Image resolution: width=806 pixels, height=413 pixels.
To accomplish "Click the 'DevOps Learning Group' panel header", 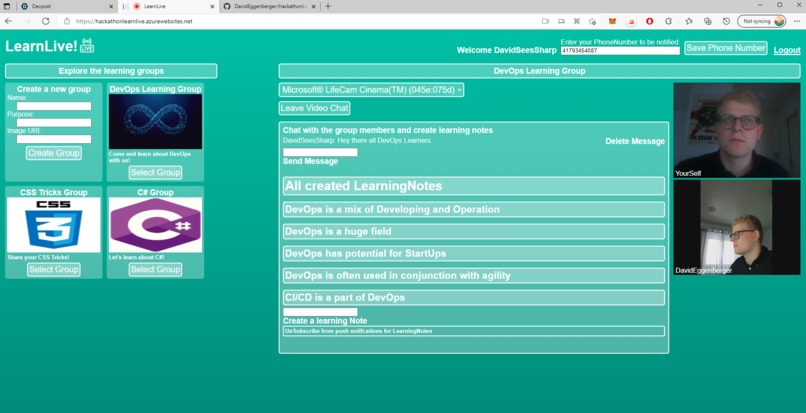I will pyautogui.click(x=539, y=71).
